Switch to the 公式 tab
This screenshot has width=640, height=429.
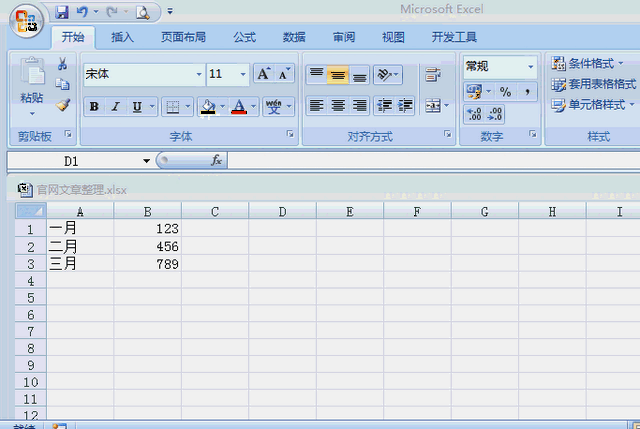pos(244,38)
